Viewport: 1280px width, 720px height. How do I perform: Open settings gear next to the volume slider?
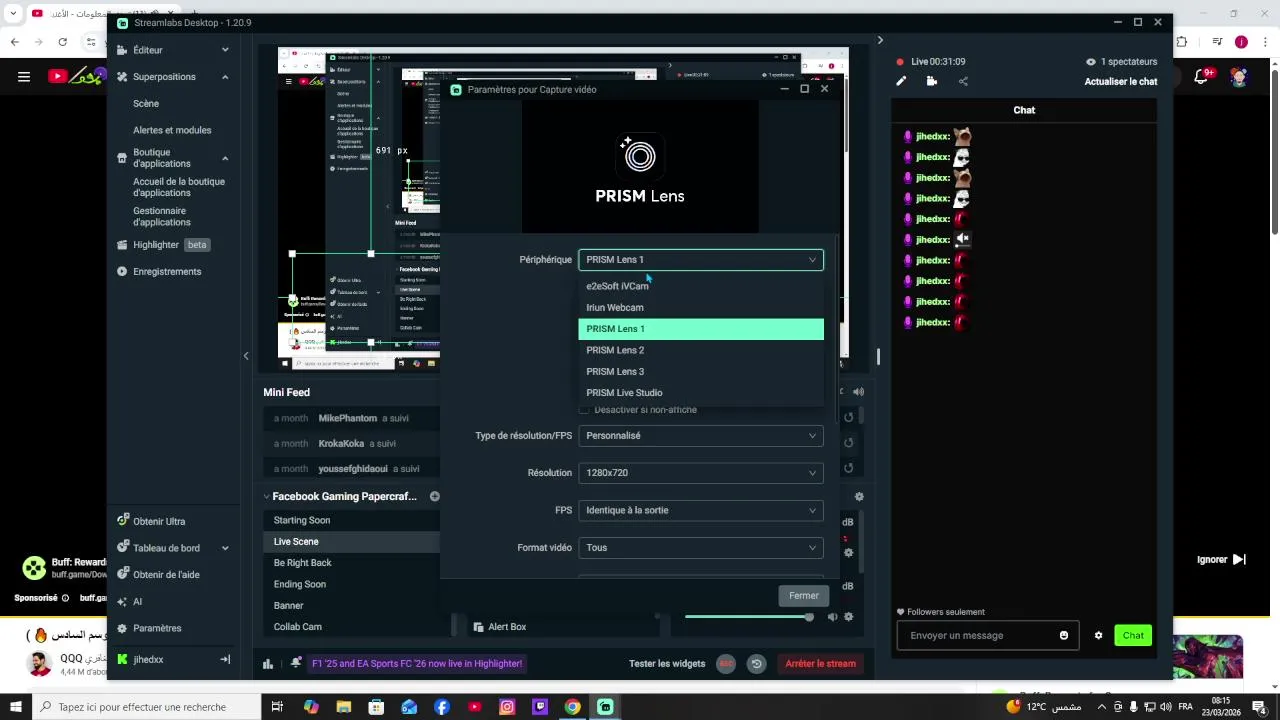point(848,617)
